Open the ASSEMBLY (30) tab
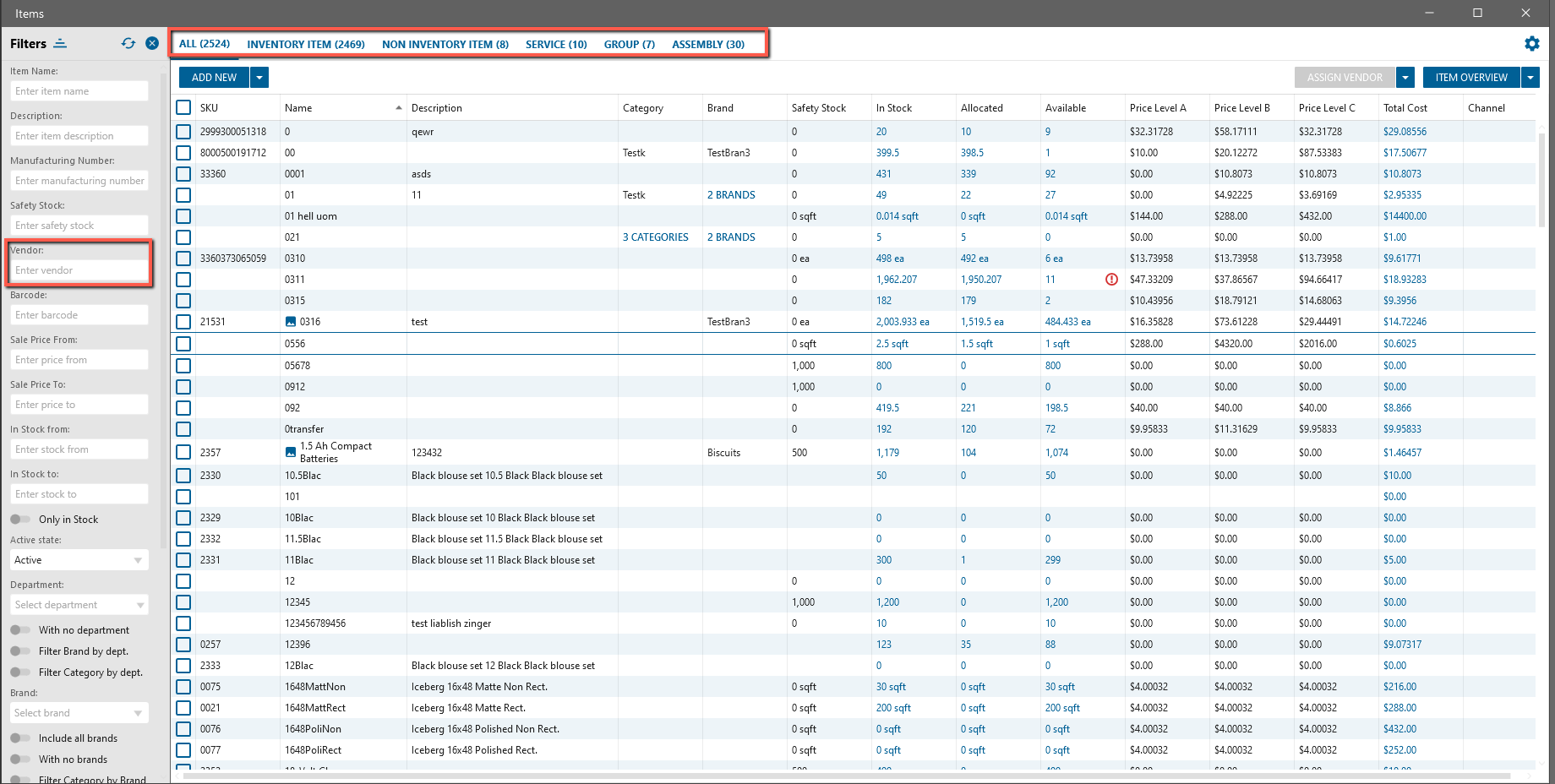Image resolution: width=1555 pixels, height=784 pixels. [708, 44]
